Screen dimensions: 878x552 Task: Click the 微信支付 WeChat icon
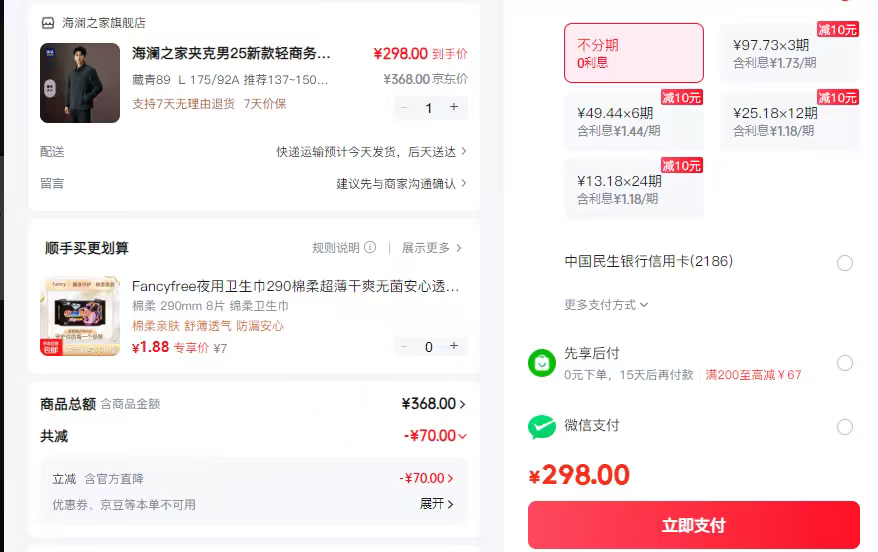[x=542, y=427]
